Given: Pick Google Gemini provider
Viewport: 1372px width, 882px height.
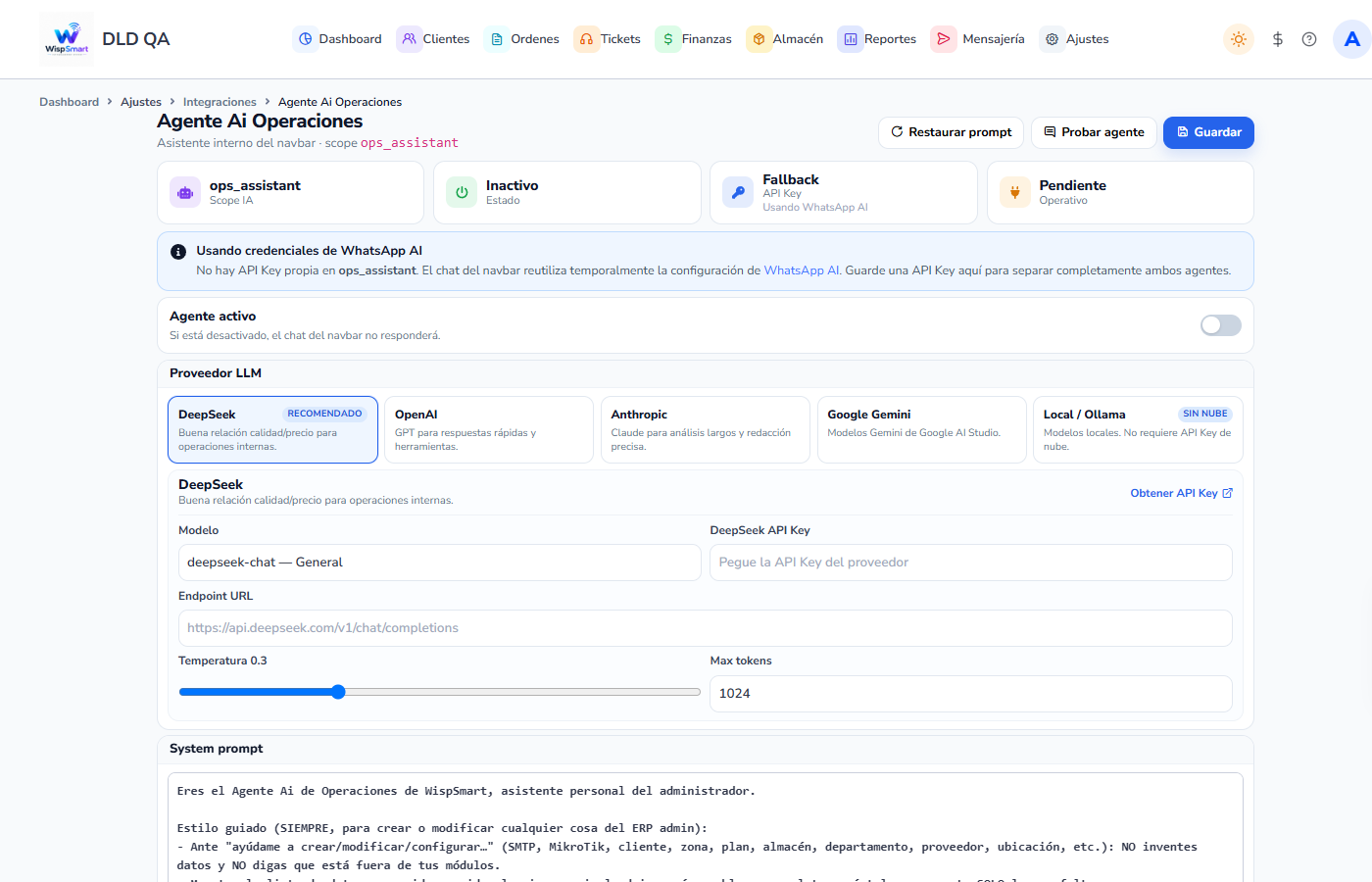Looking at the screenshot, I should tap(922, 429).
